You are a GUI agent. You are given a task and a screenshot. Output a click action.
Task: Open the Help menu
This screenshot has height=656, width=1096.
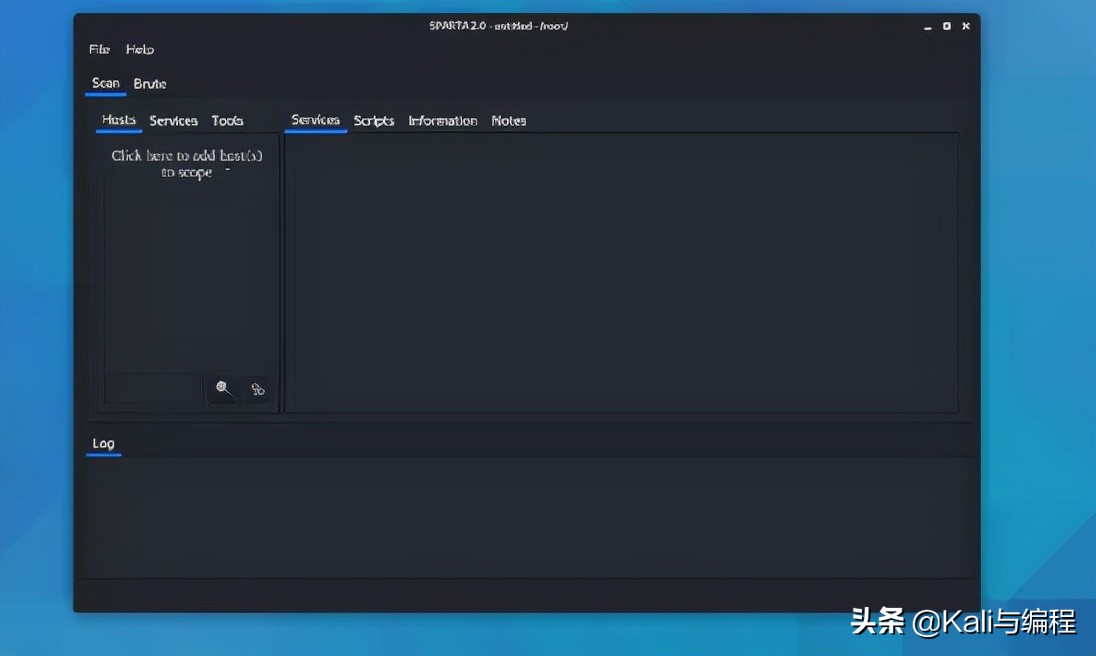point(140,50)
